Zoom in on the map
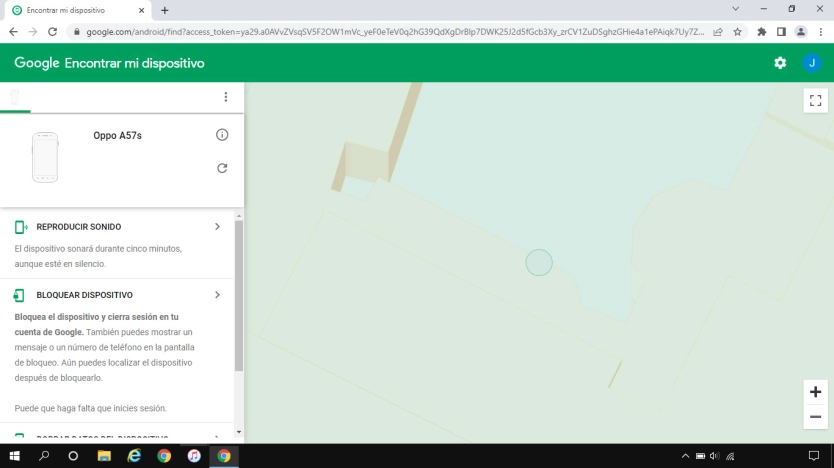Image resolution: width=834 pixels, height=468 pixels. coord(815,392)
